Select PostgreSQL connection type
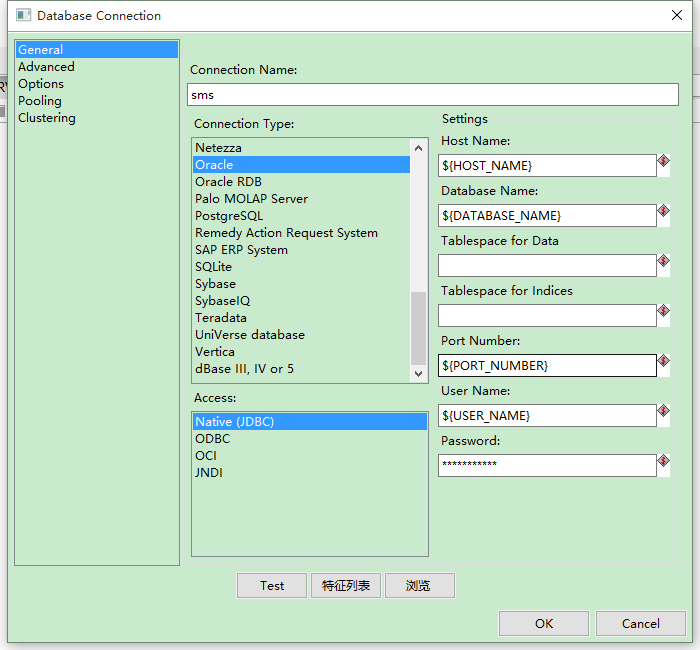Viewport: 700px width, 650px height. [301, 216]
